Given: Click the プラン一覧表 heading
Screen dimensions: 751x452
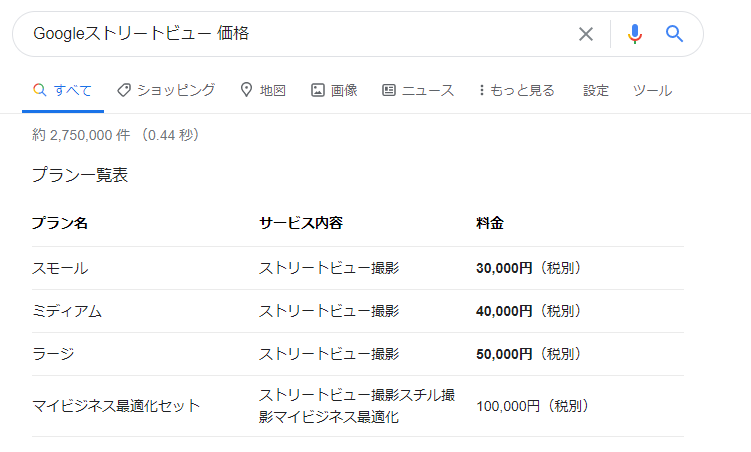Looking at the screenshot, I should click(x=80, y=175).
